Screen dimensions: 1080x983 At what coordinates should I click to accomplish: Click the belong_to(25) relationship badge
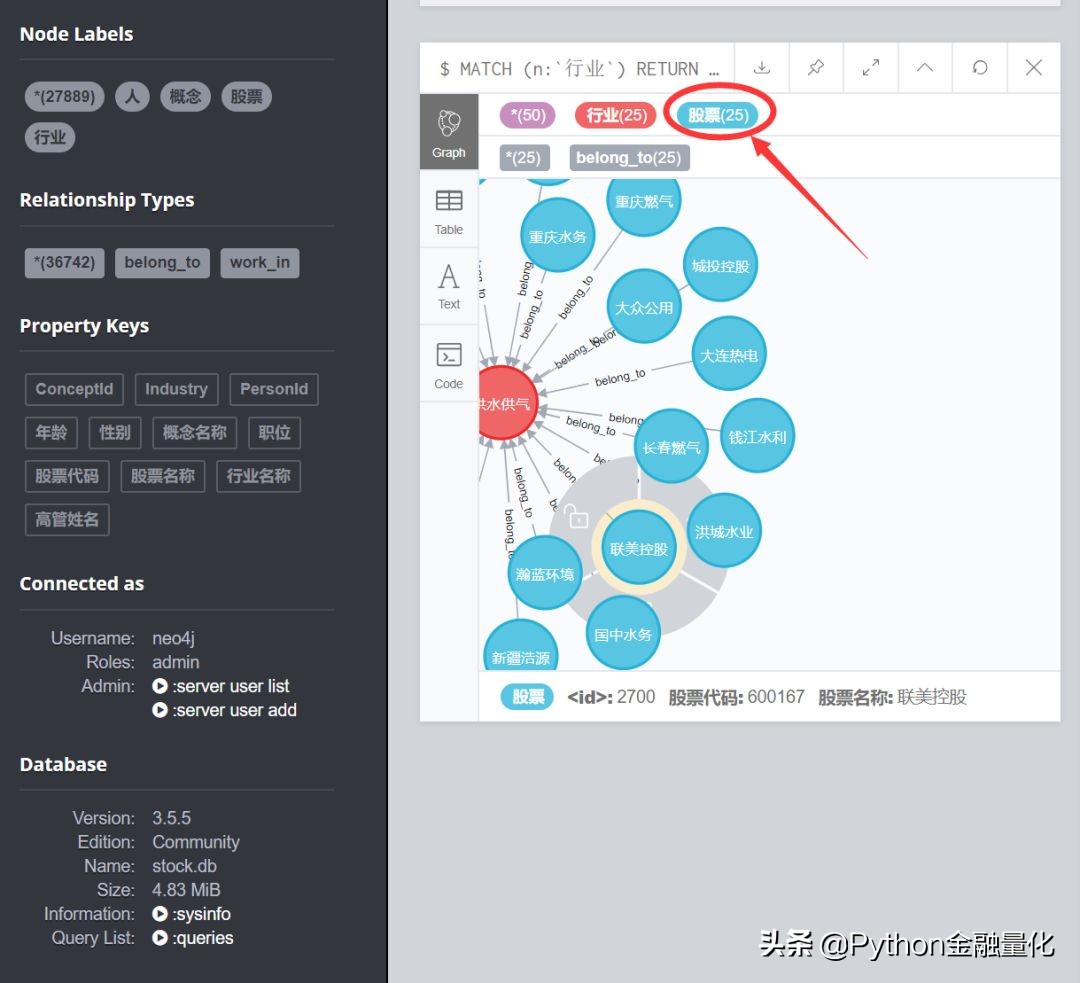click(x=629, y=158)
